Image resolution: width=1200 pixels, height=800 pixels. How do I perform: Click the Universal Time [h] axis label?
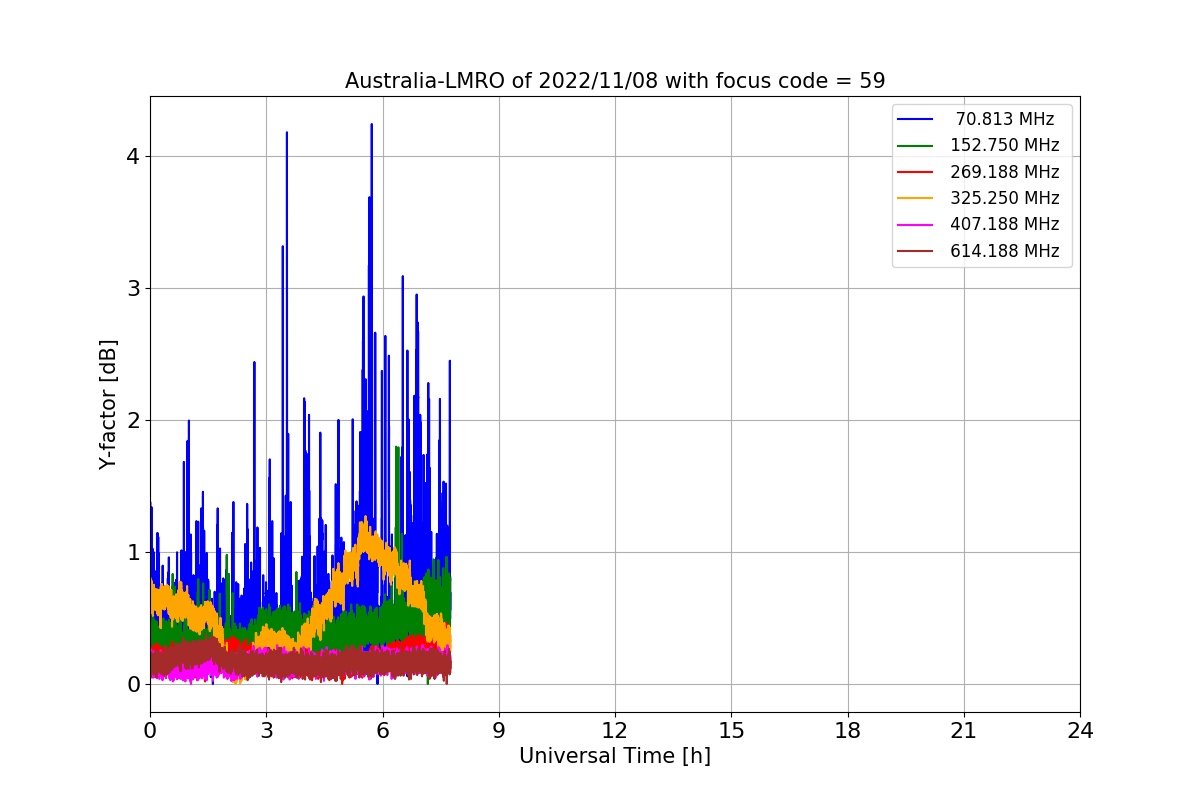615,756
